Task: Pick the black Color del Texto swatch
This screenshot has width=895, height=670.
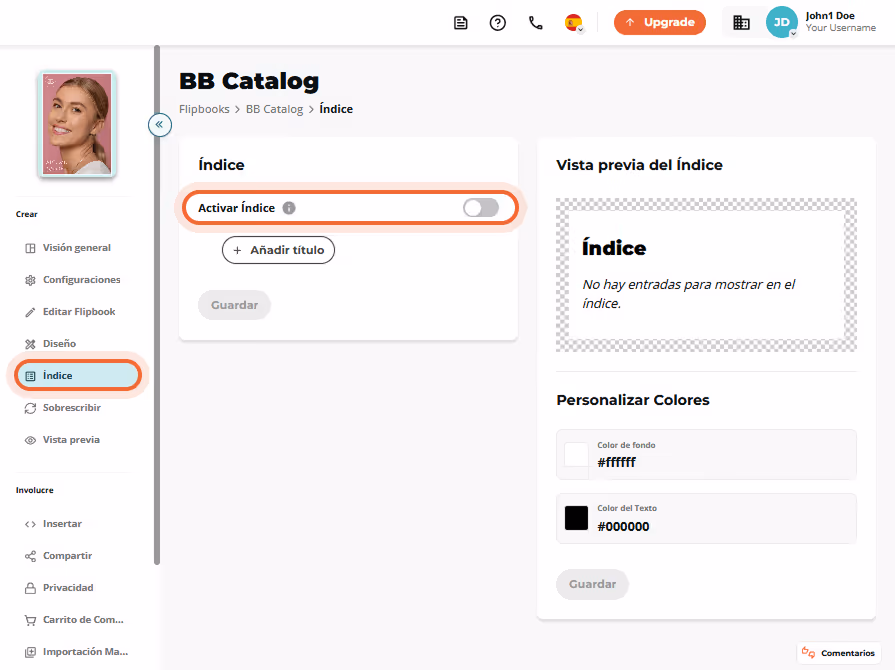Action: coord(576,518)
